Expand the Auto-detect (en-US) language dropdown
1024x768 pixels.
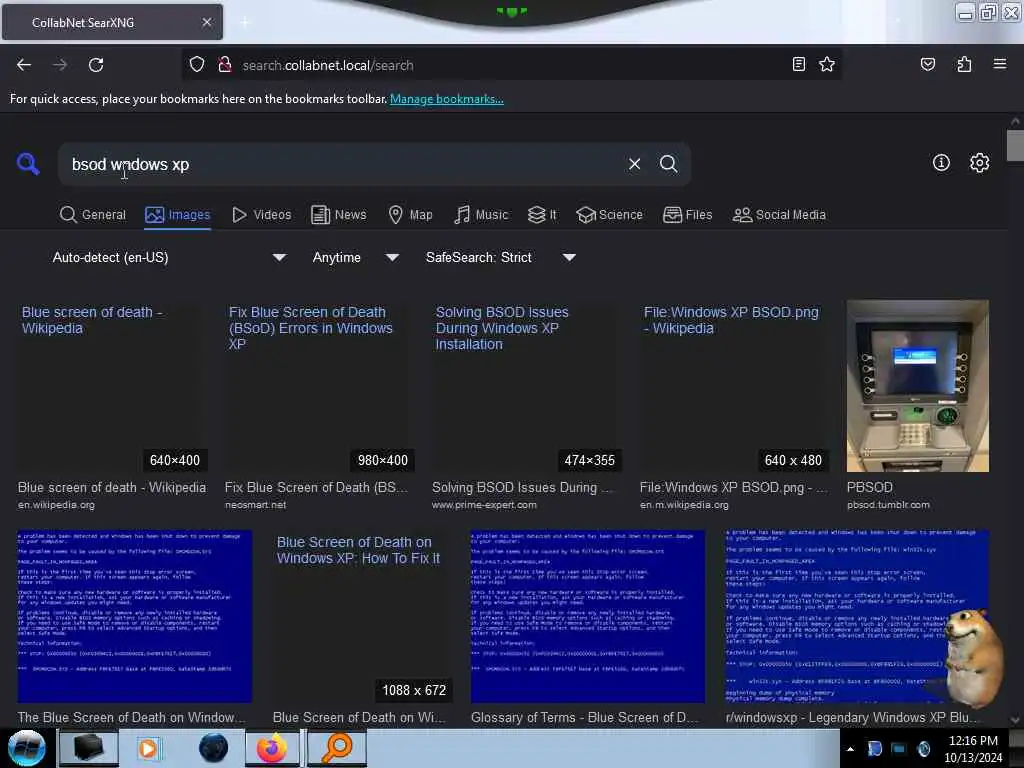(x=169, y=257)
